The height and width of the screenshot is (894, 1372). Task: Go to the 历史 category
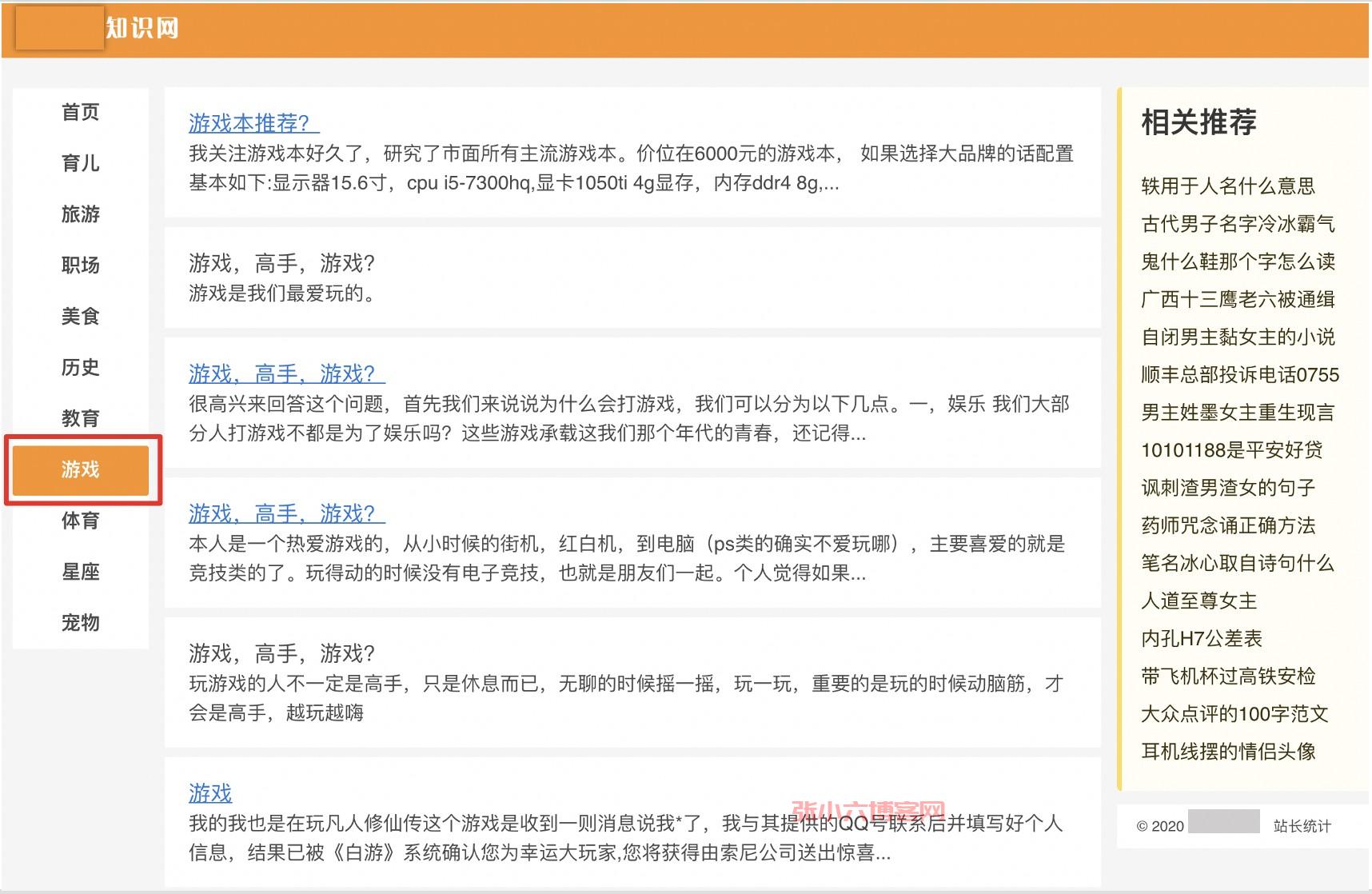click(81, 368)
